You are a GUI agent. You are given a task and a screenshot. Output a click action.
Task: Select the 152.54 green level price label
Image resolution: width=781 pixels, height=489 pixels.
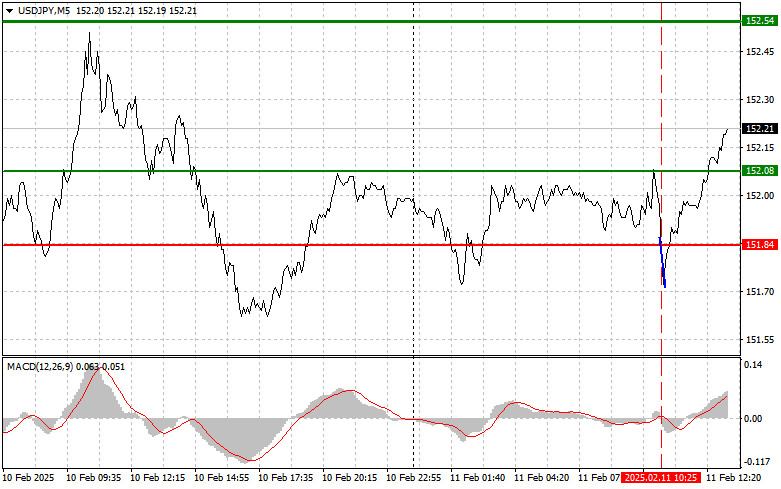click(760, 21)
